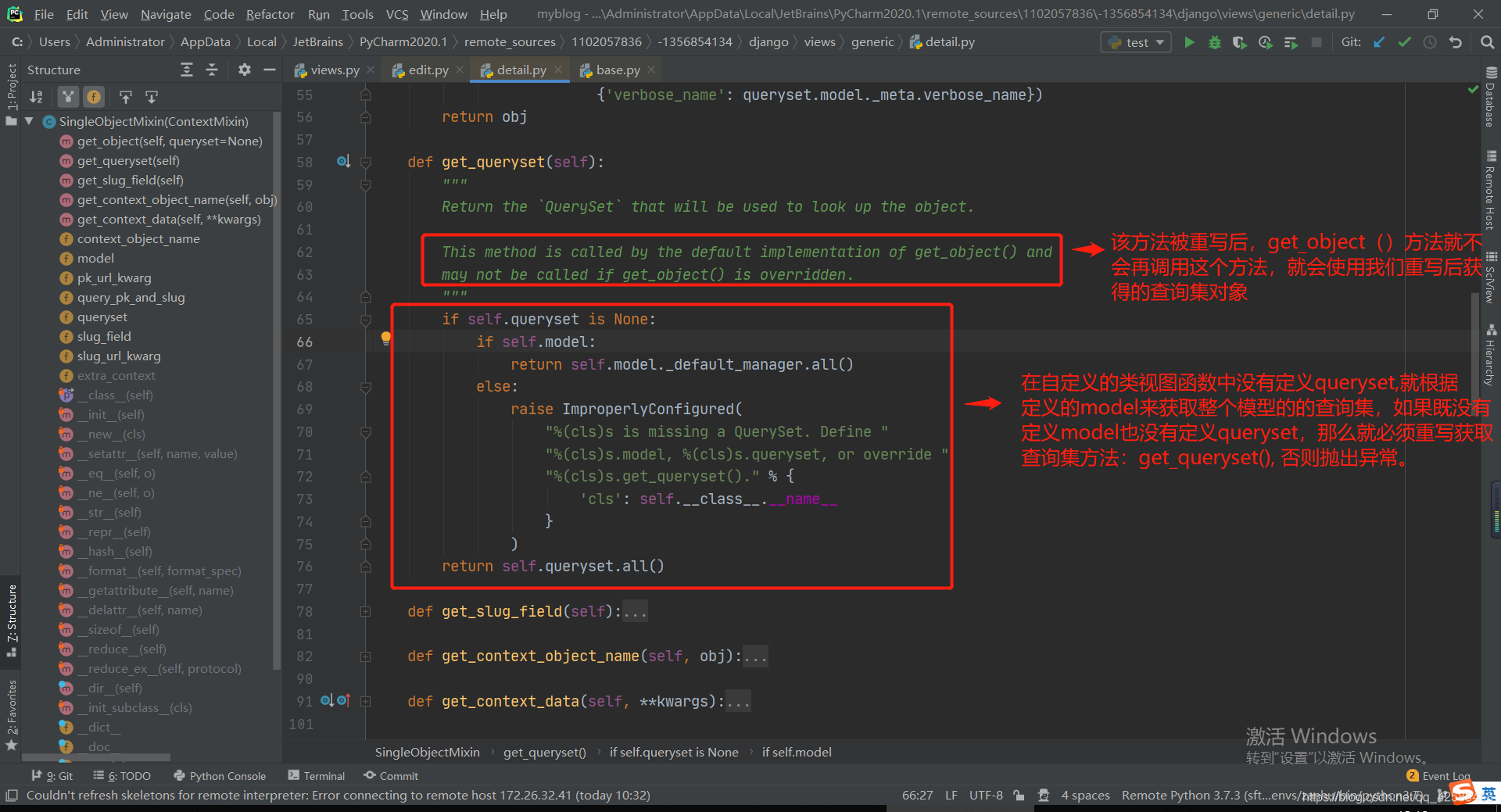Viewport: 1501px width, 812px height.
Task: Start debugging with the bug icon
Action: pyautogui.click(x=1214, y=42)
